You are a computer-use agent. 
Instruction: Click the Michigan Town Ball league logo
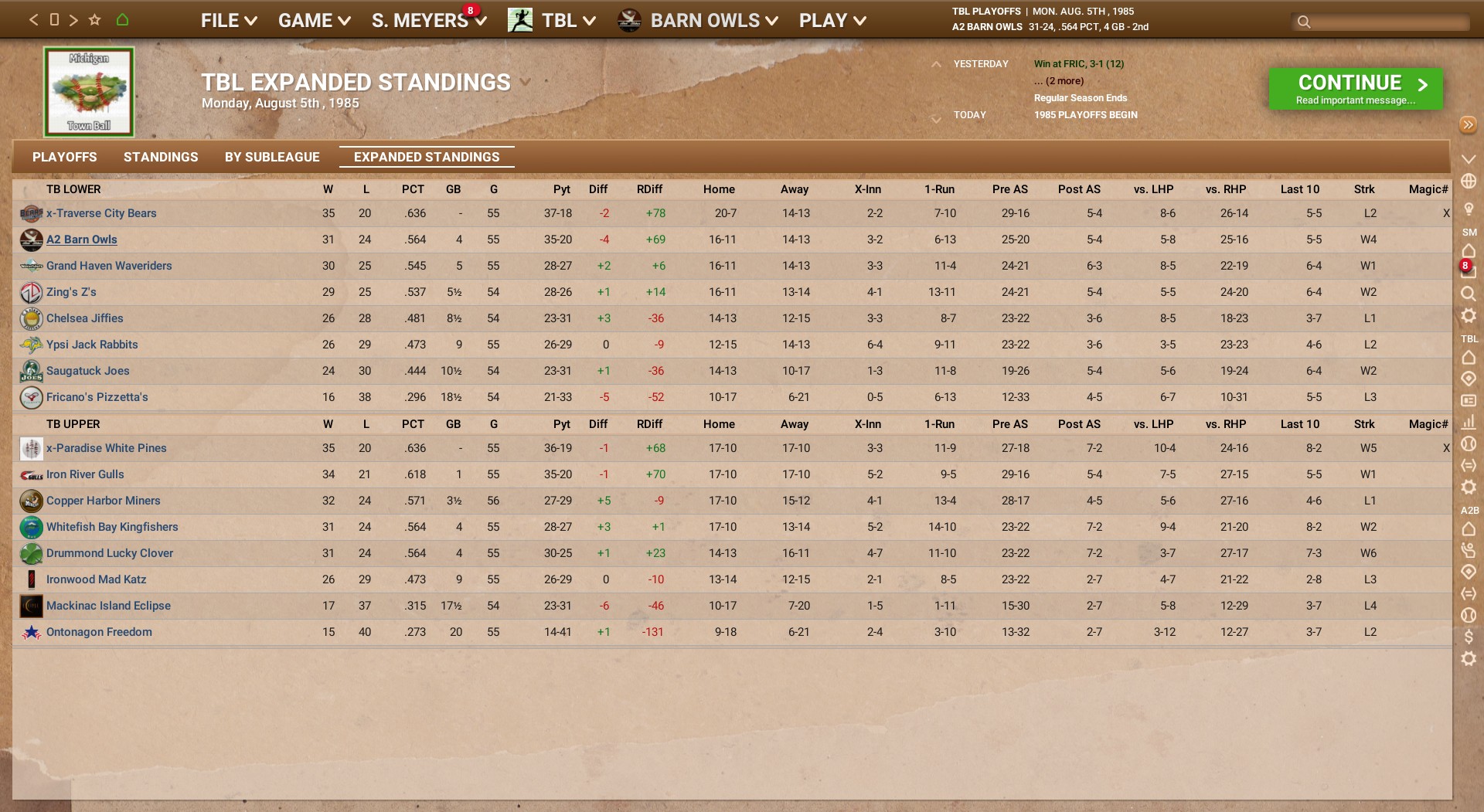[89, 92]
